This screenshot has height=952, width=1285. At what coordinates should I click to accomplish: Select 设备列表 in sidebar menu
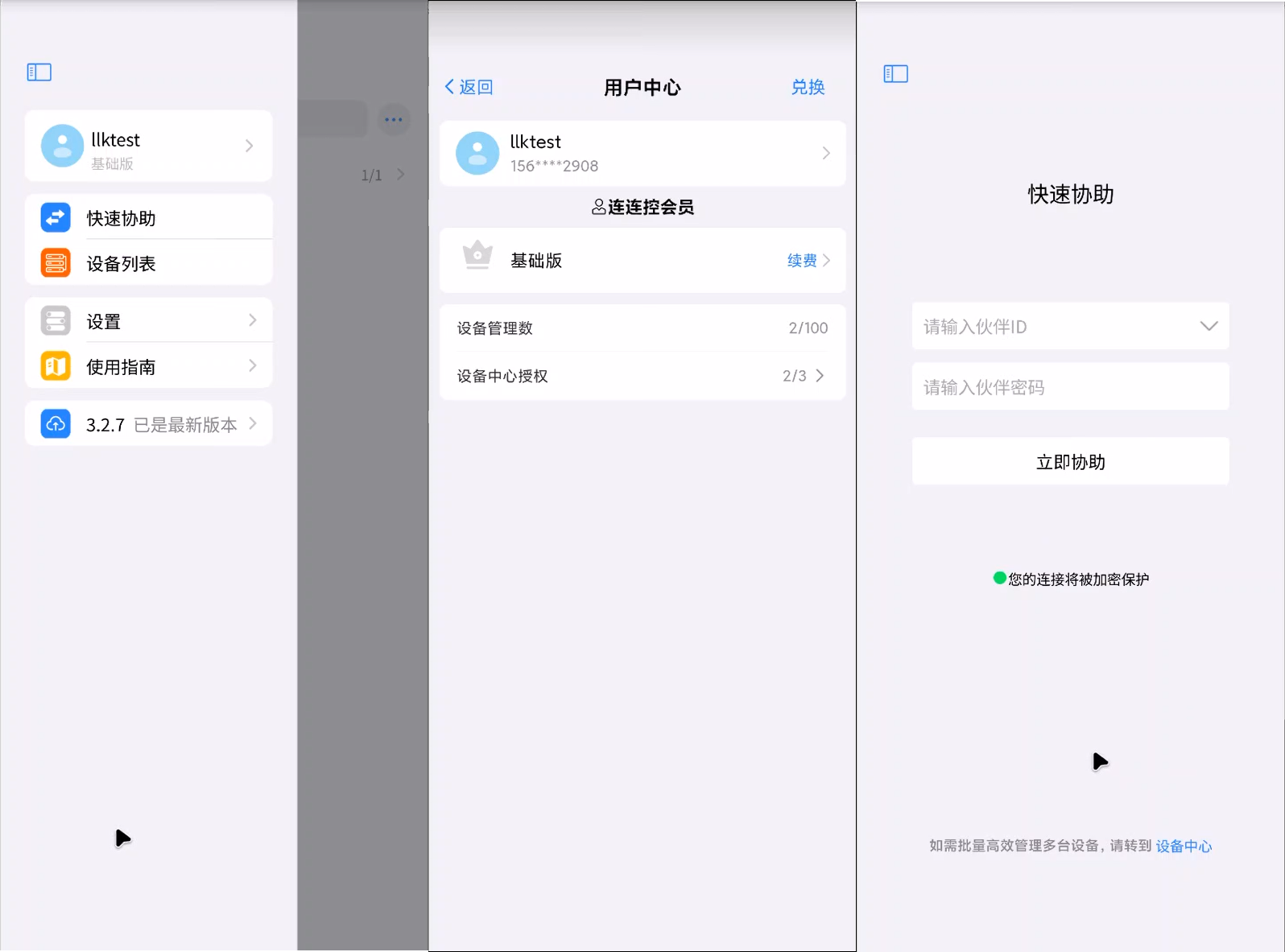149,262
